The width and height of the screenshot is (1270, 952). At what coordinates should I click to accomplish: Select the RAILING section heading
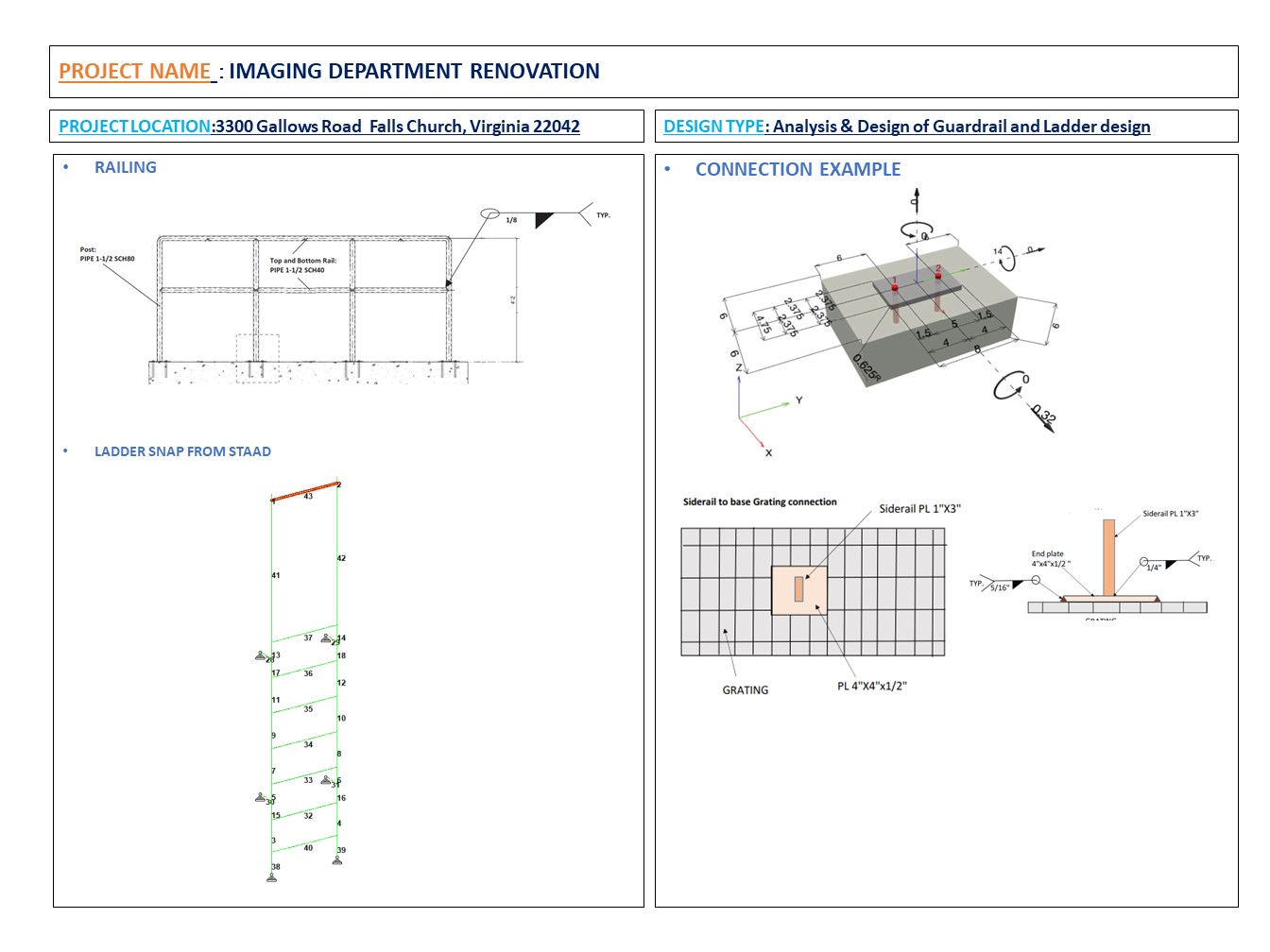[125, 167]
